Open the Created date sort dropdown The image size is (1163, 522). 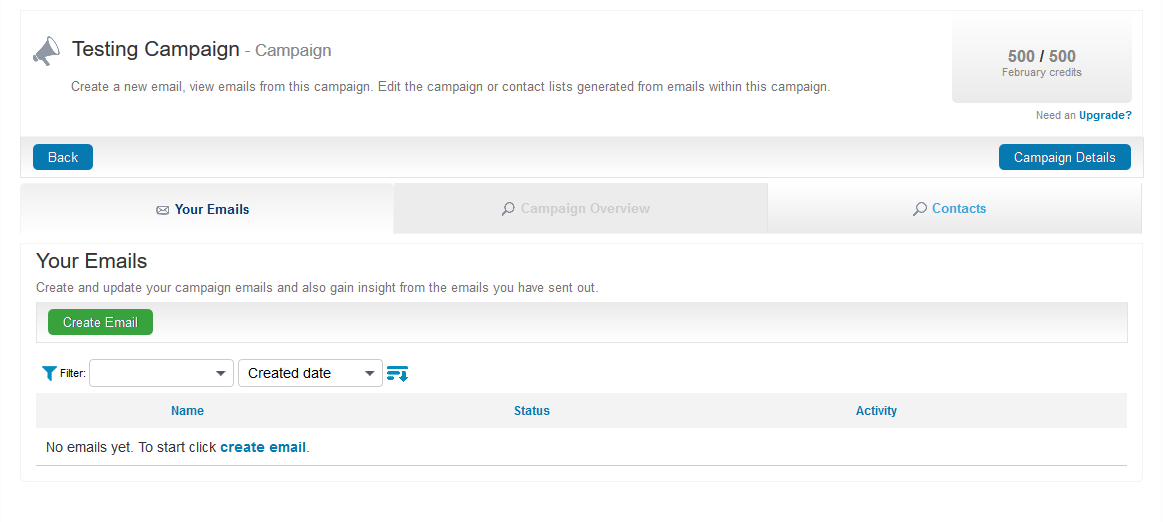coord(310,373)
